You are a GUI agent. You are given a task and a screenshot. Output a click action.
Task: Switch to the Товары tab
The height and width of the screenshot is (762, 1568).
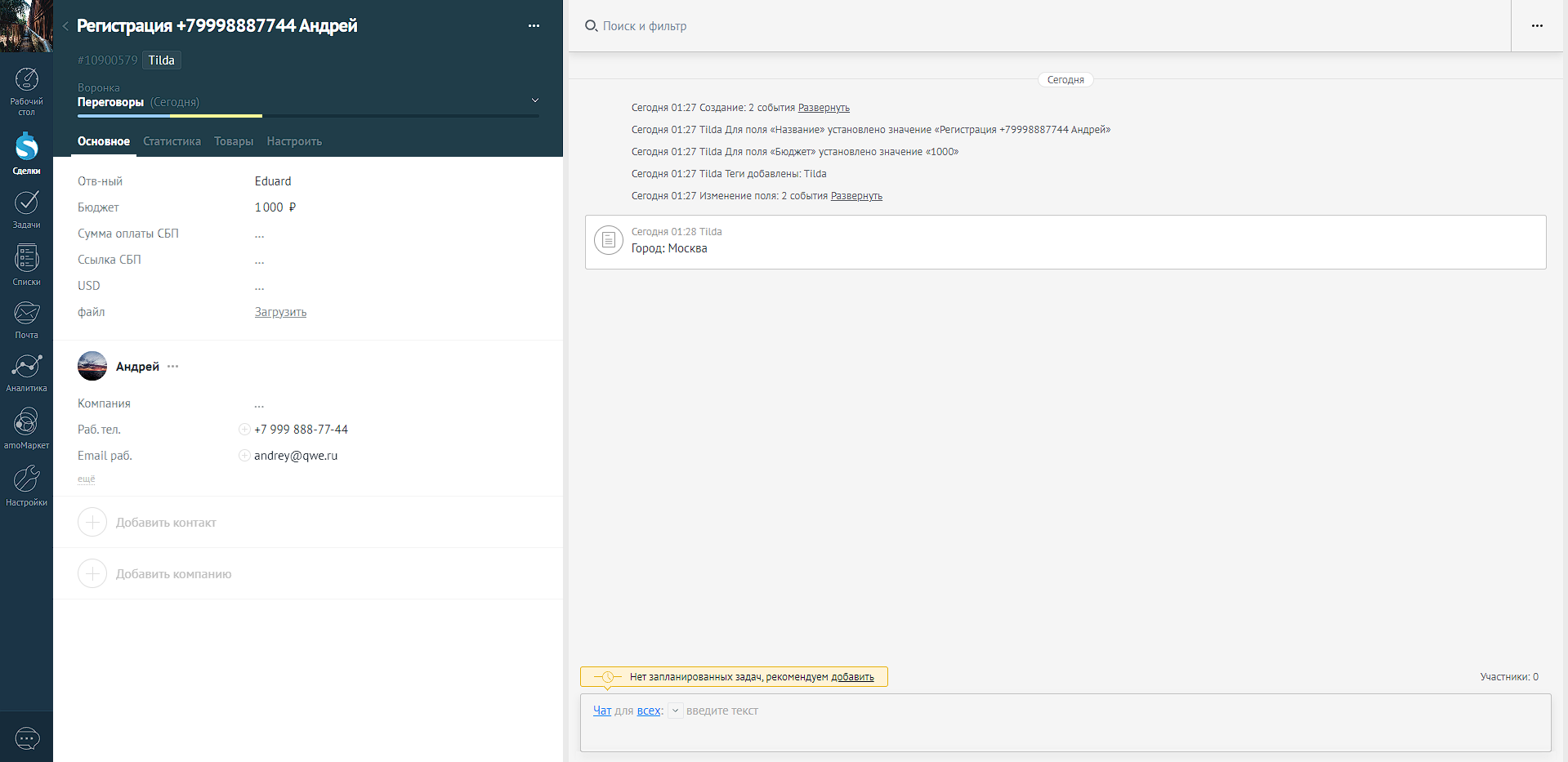tap(234, 141)
